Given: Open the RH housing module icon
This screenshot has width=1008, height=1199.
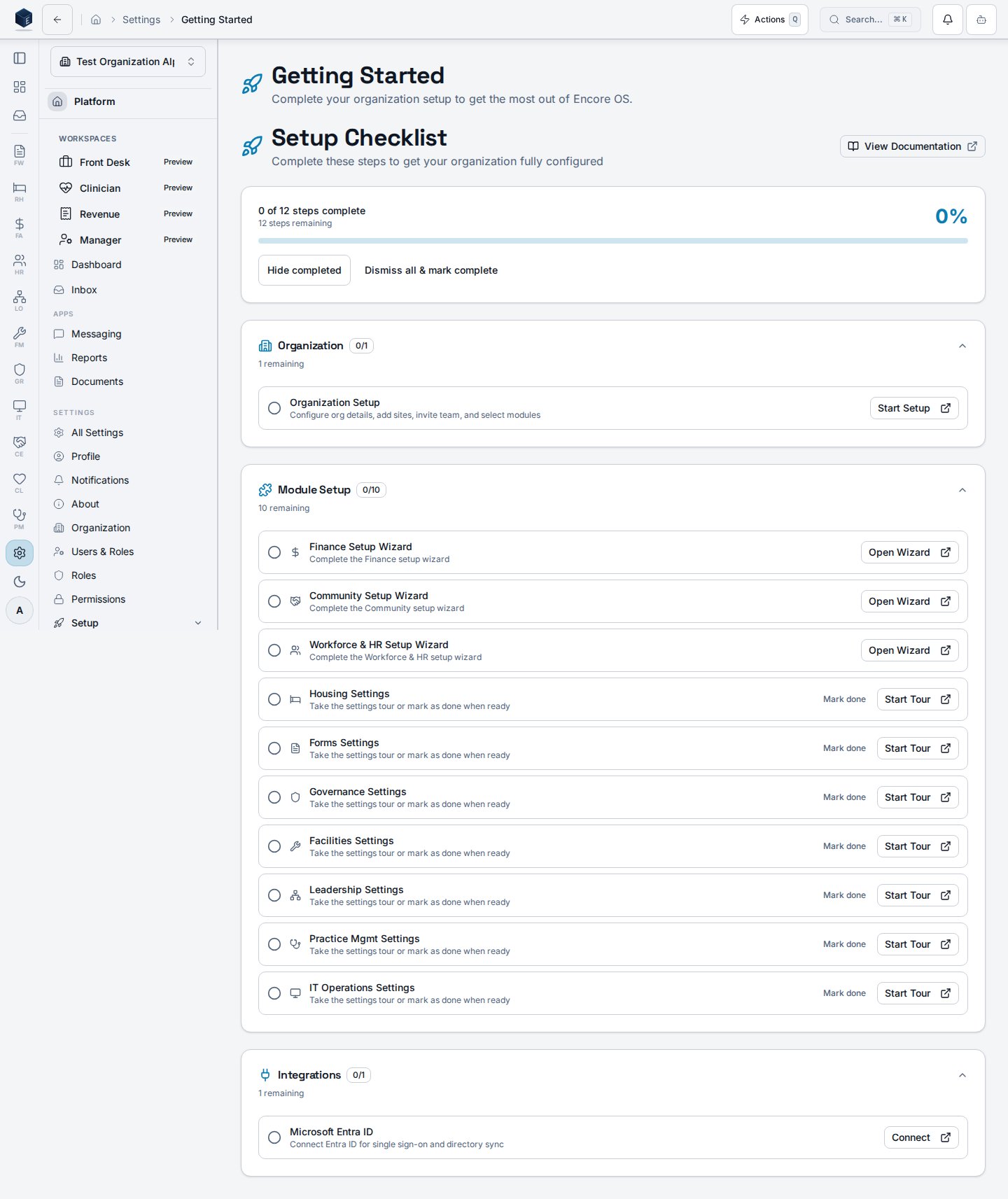Looking at the screenshot, I should pyautogui.click(x=20, y=191).
